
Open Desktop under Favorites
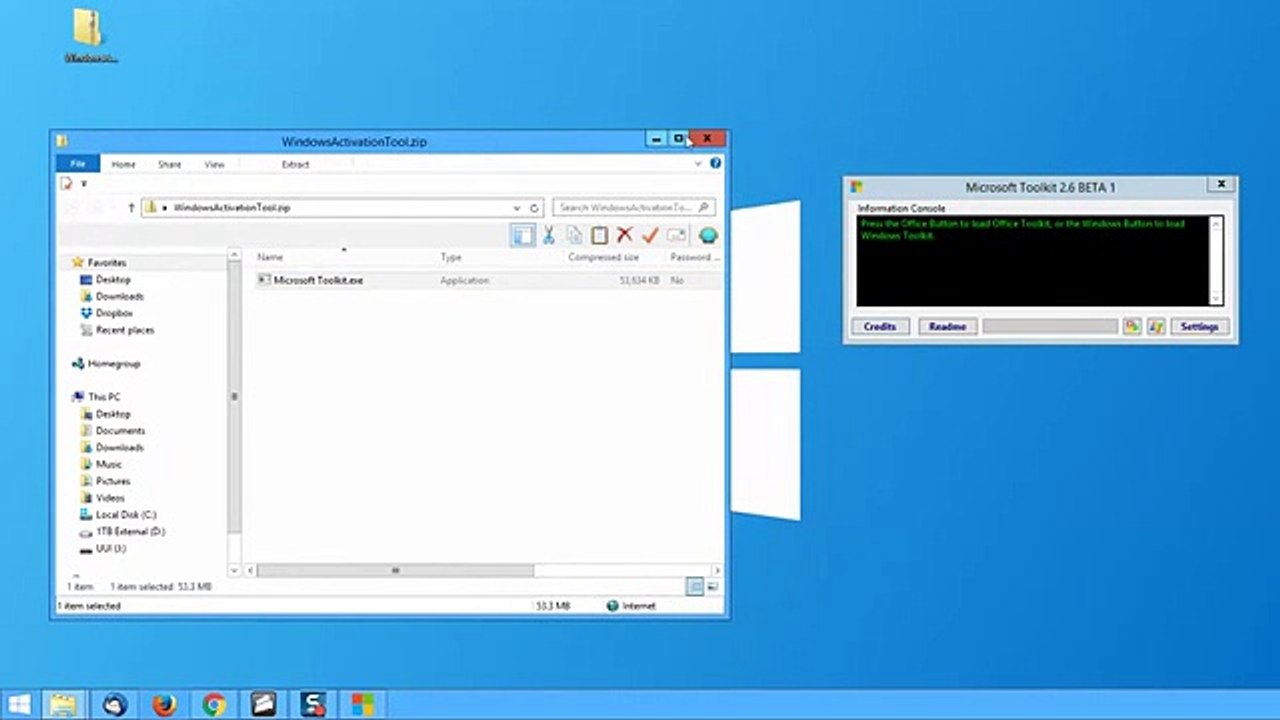tap(113, 280)
